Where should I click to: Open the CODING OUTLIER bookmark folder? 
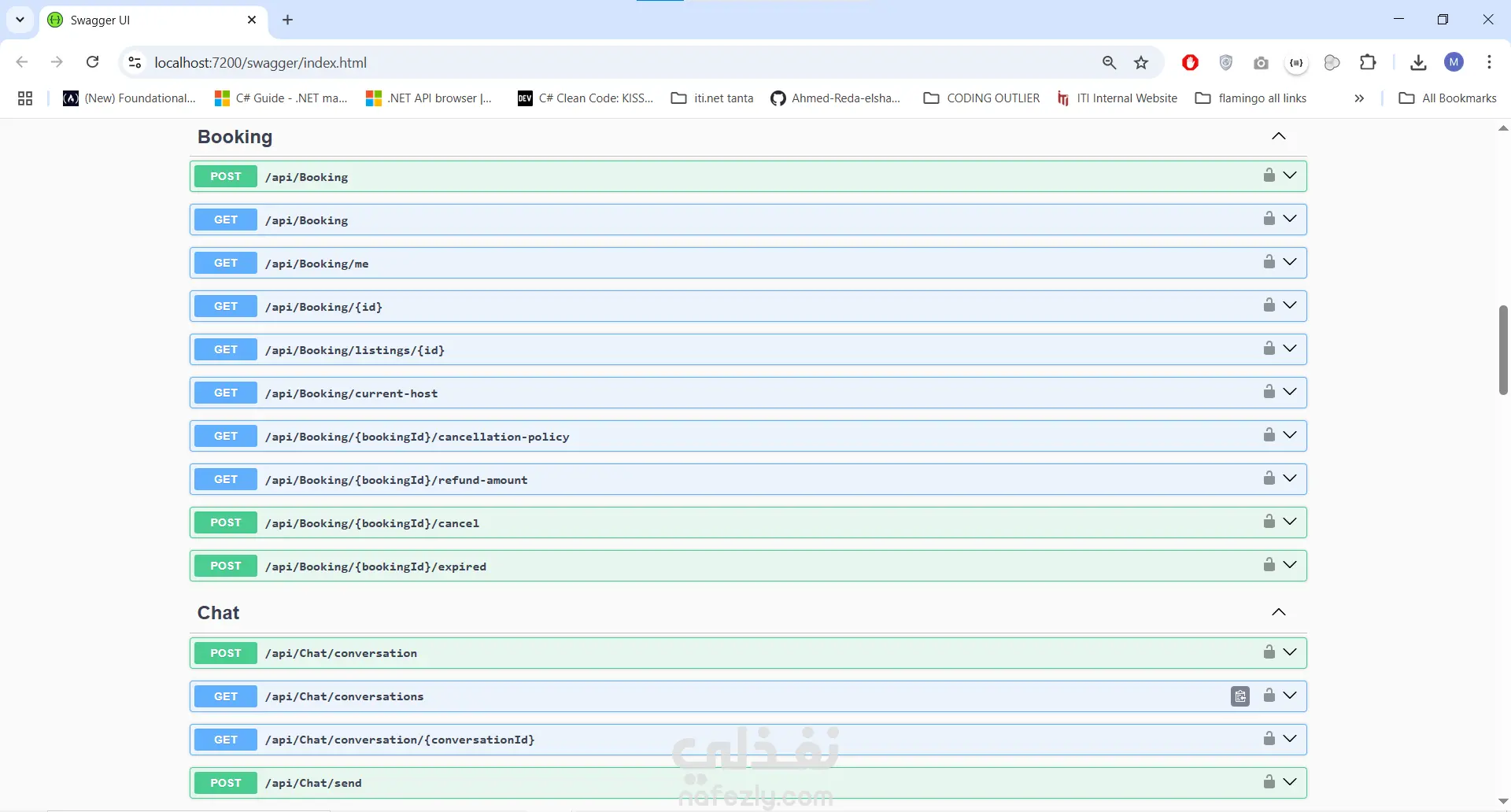point(981,98)
